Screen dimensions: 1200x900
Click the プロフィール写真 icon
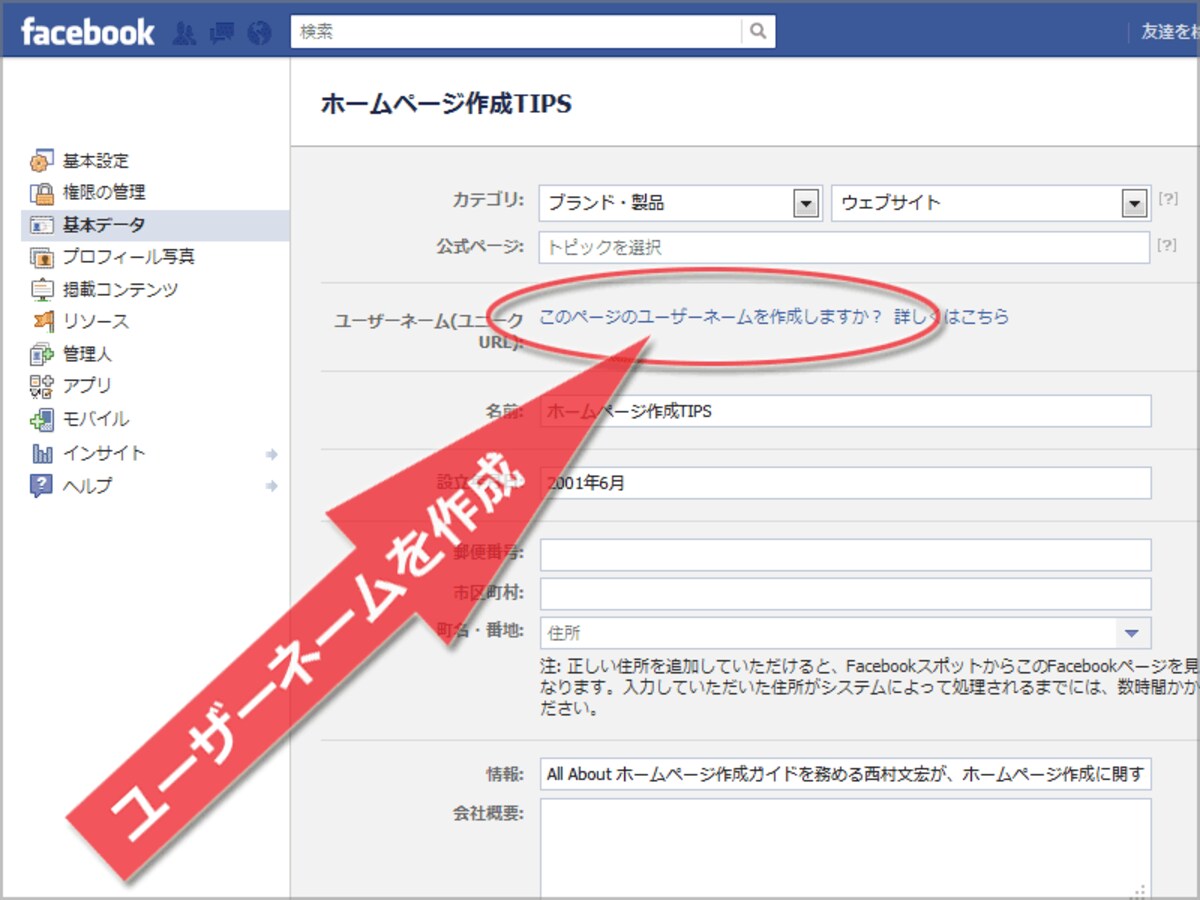(x=42, y=258)
